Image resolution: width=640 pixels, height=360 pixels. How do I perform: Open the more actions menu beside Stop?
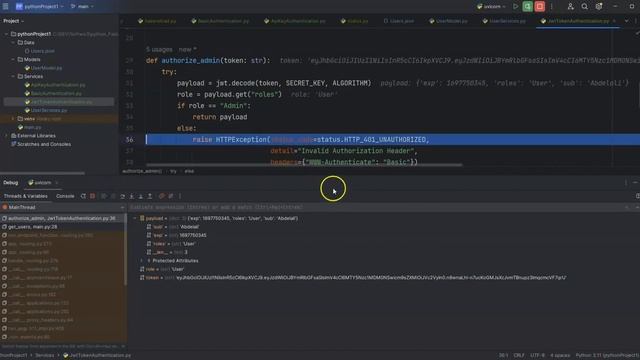coord(551,7)
